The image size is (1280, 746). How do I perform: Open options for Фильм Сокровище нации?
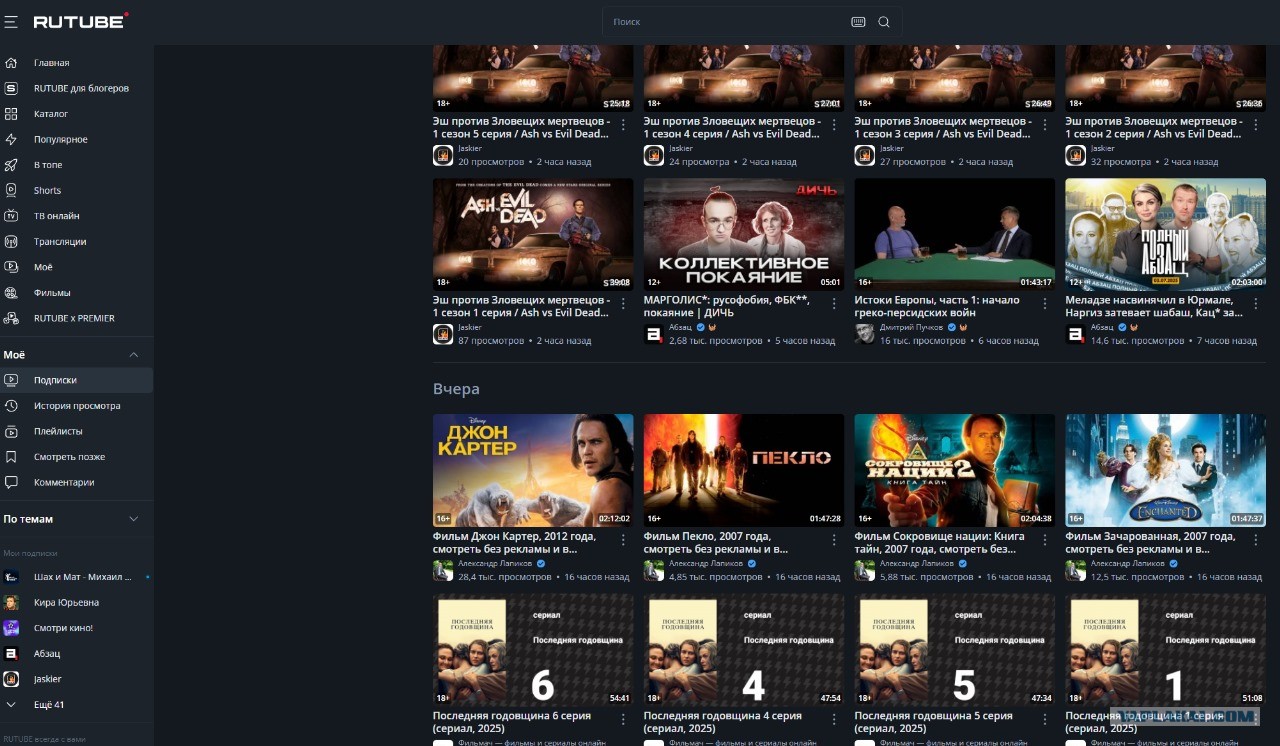[x=1045, y=540]
